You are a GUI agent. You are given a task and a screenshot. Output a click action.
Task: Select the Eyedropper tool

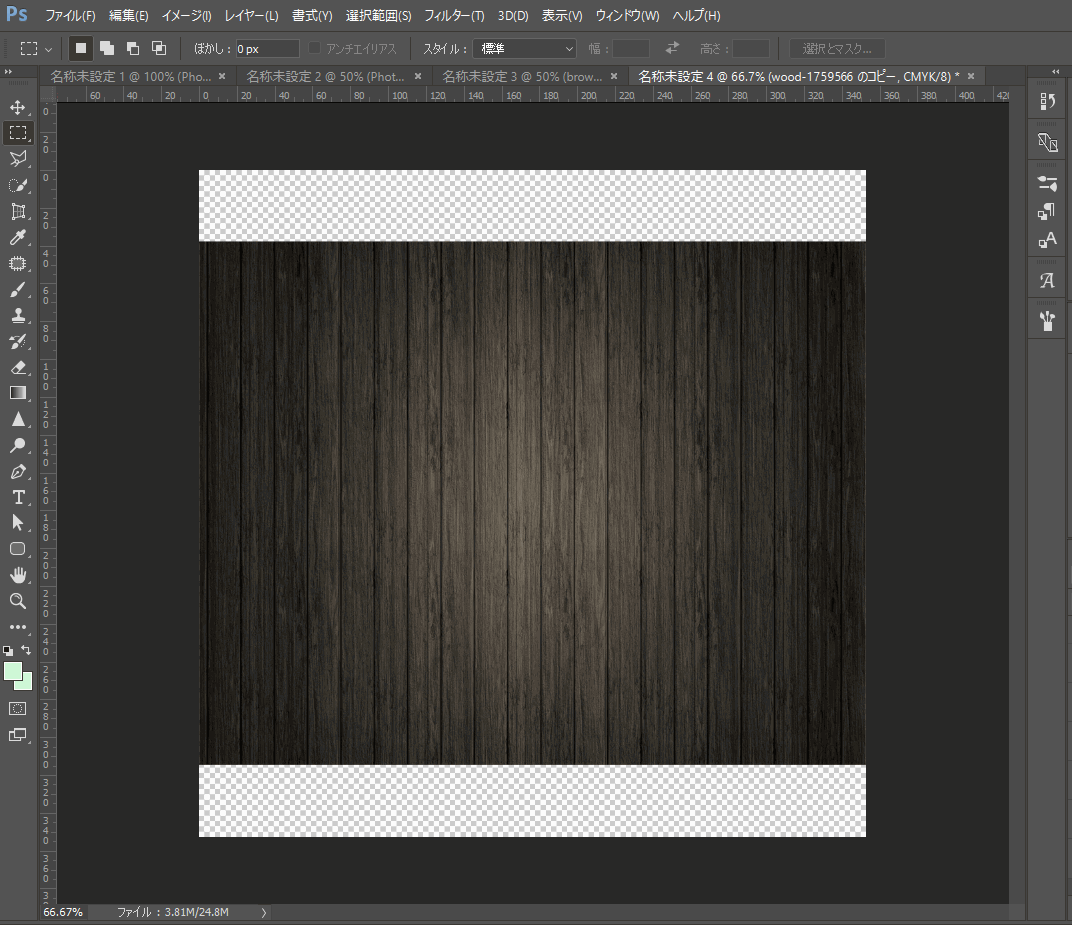[x=18, y=237]
